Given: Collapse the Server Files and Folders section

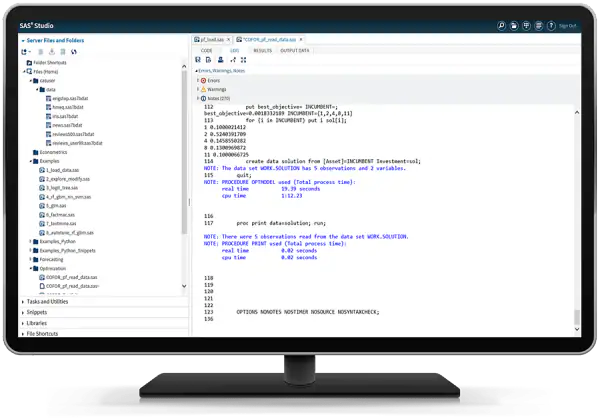Looking at the screenshot, I should [x=23, y=41].
